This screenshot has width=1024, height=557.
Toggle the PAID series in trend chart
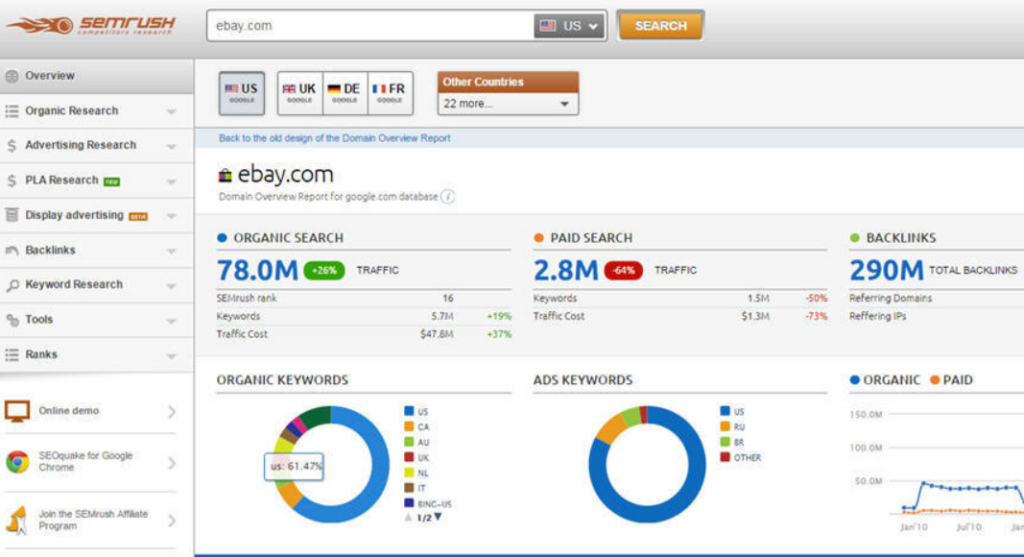tap(952, 380)
